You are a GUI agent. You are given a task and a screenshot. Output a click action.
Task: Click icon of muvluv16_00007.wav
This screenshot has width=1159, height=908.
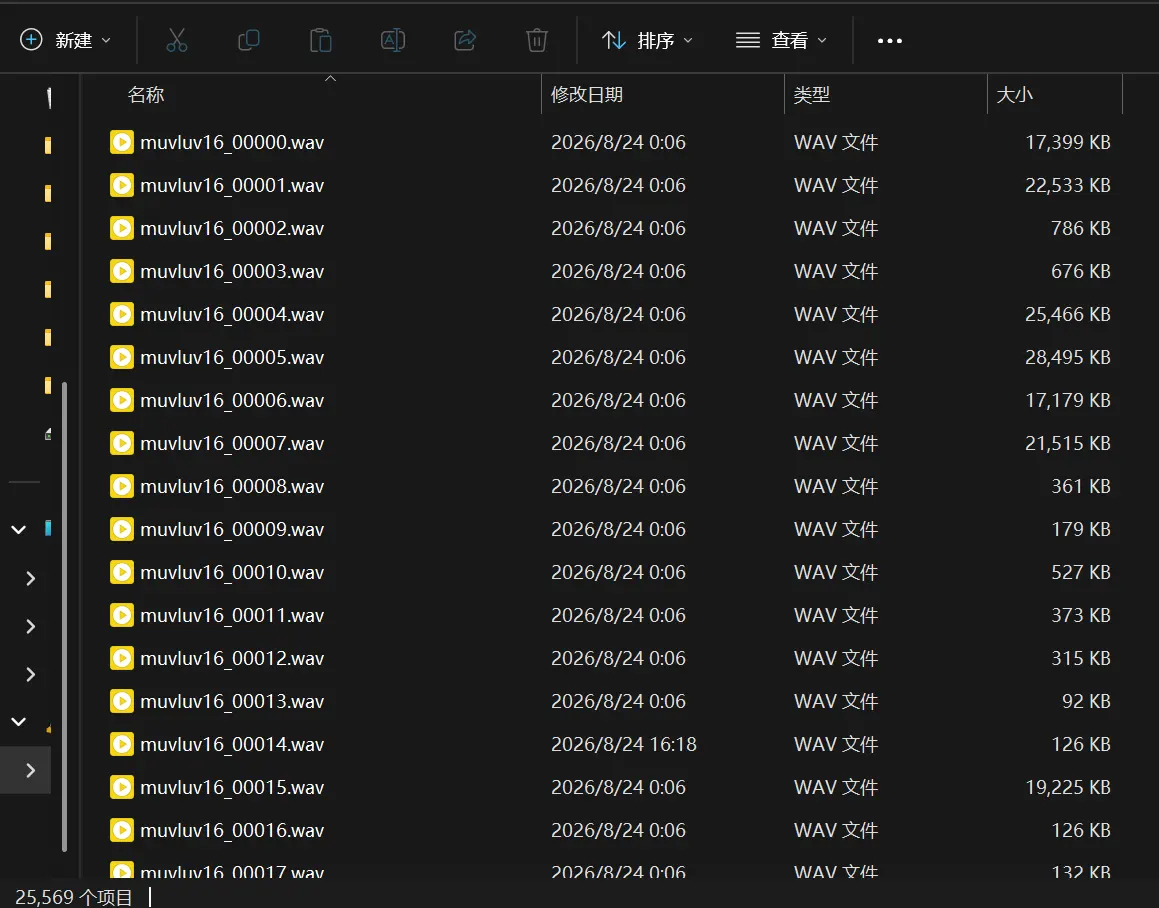click(x=122, y=443)
